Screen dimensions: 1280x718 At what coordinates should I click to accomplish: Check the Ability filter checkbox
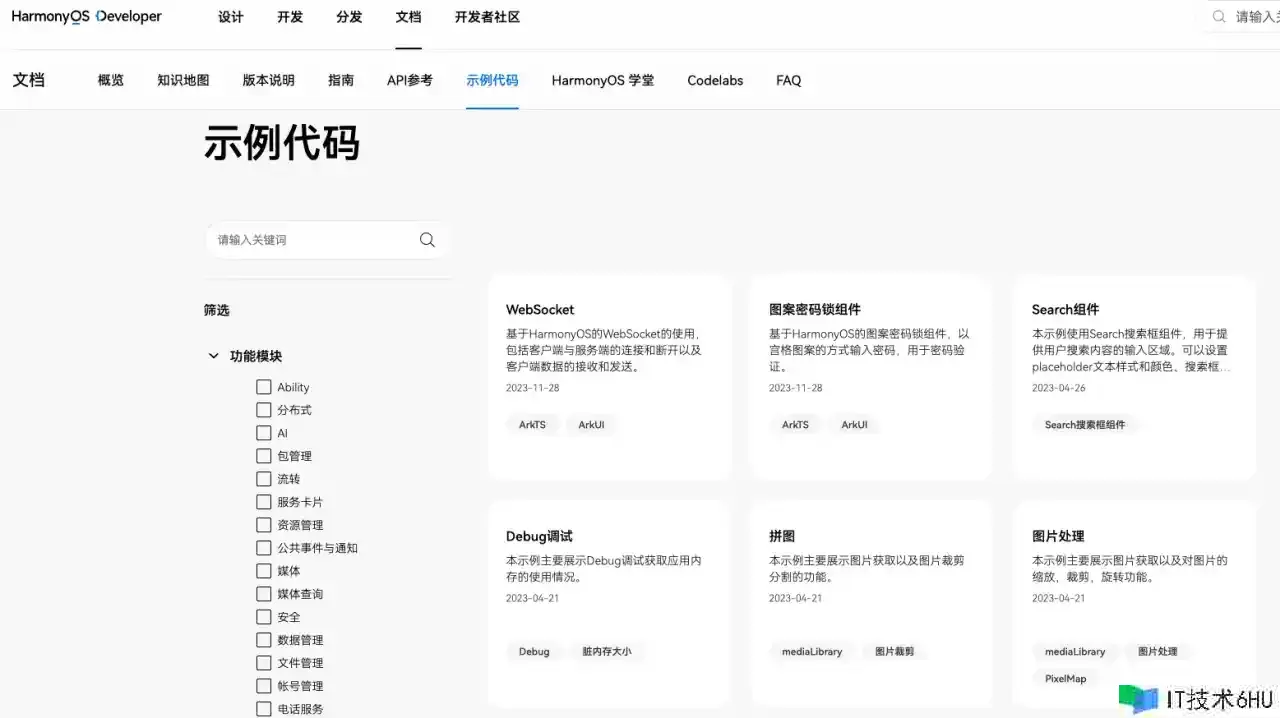pyautogui.click(x=264, y=387)
